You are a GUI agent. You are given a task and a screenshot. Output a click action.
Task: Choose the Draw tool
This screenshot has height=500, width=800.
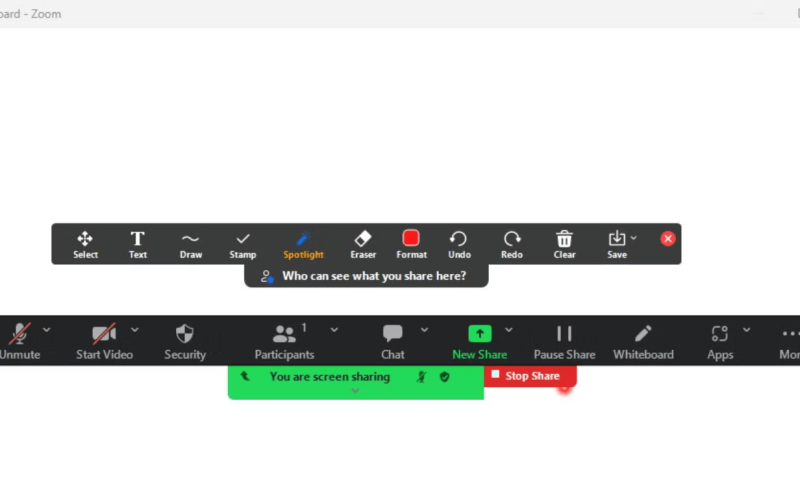(190, 244)
